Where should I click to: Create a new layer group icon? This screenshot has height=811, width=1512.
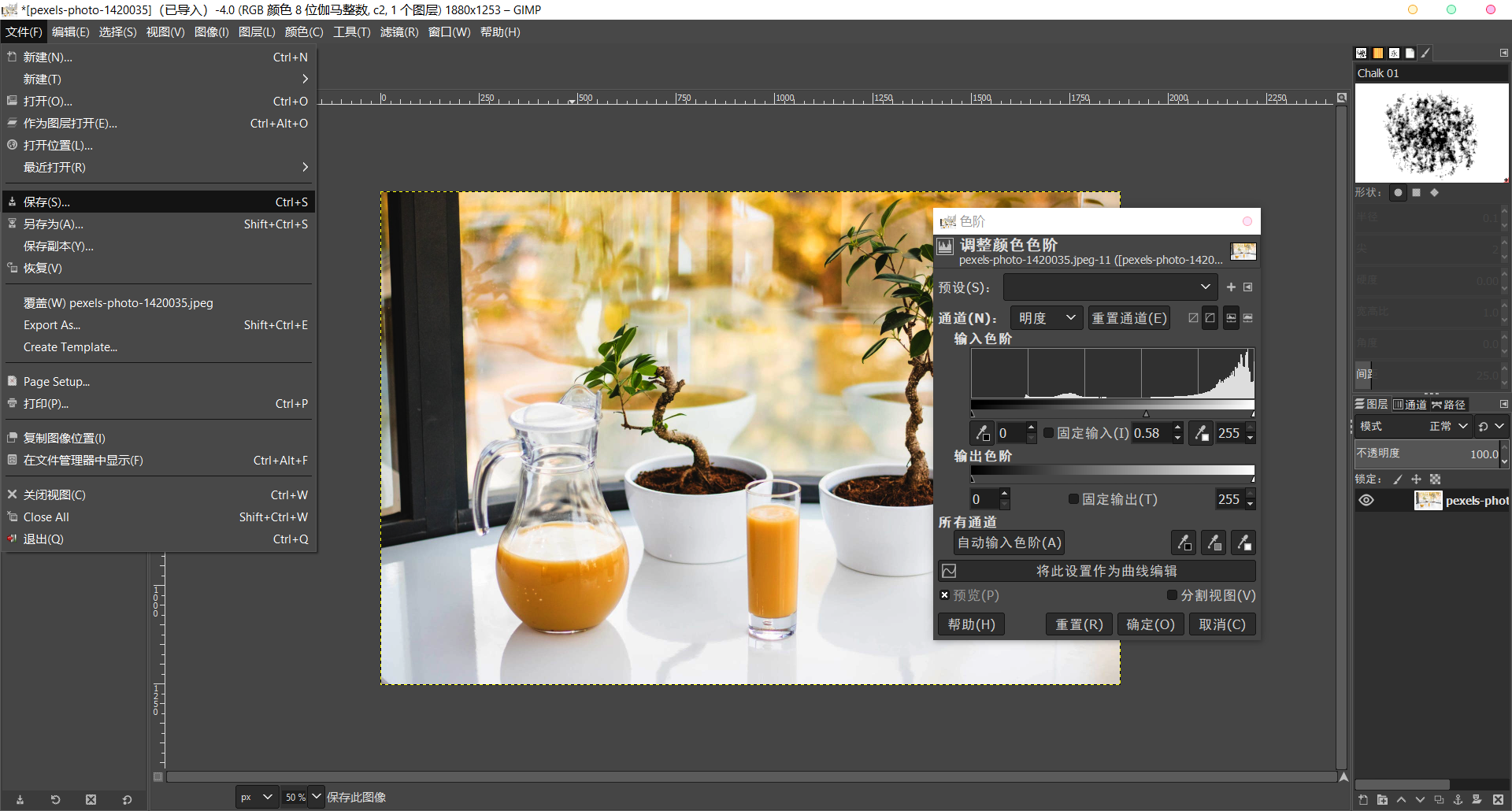[x=1382, y=799]
